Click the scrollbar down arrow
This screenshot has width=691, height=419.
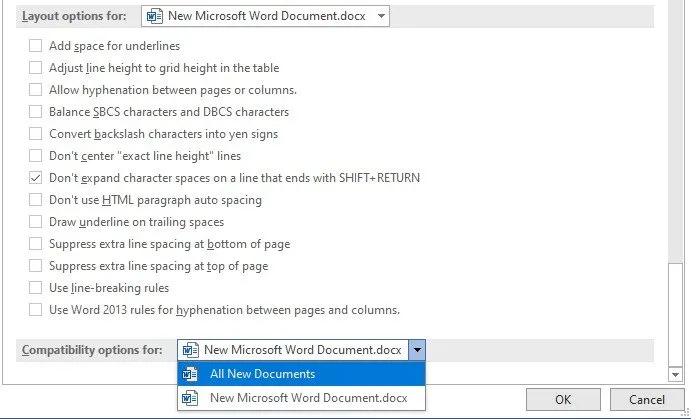click(x=675, y=374)
